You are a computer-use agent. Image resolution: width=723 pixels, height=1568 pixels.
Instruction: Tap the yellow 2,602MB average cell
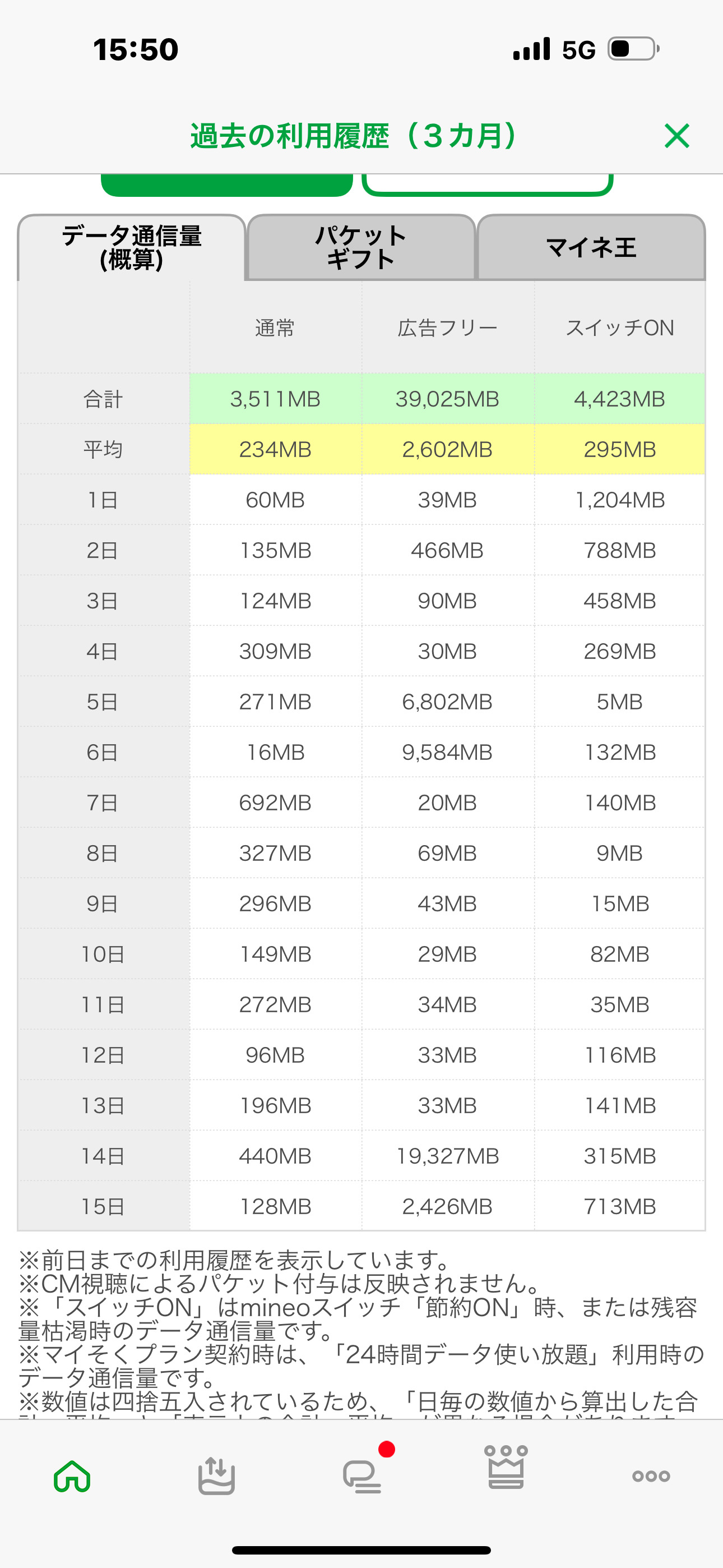[447, 450]
